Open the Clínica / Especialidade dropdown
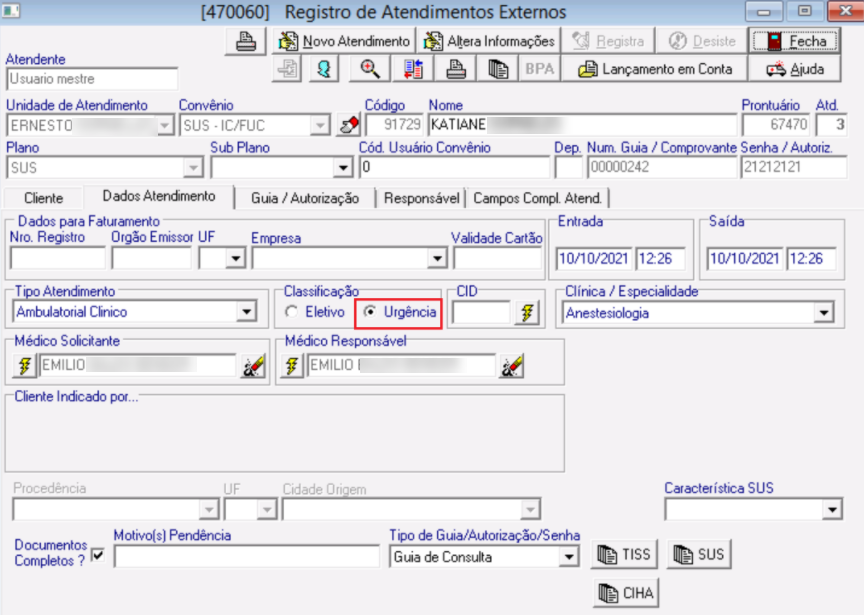 (x=824, y=313)
